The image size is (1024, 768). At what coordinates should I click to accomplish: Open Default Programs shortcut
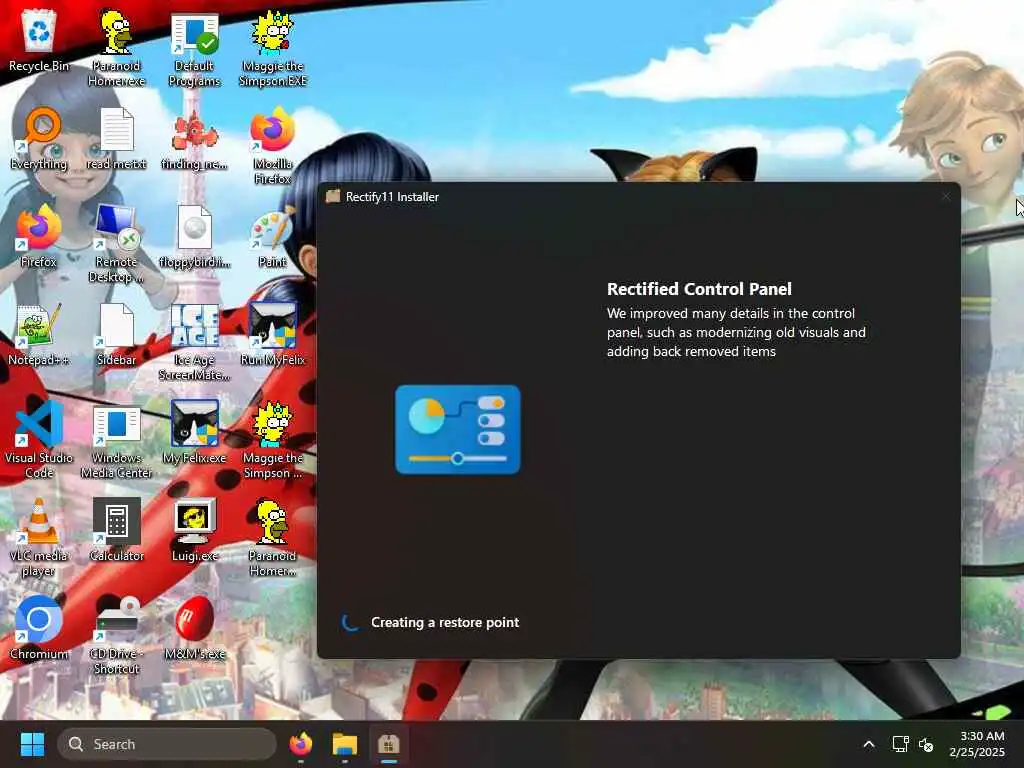(x=195, y=48)
